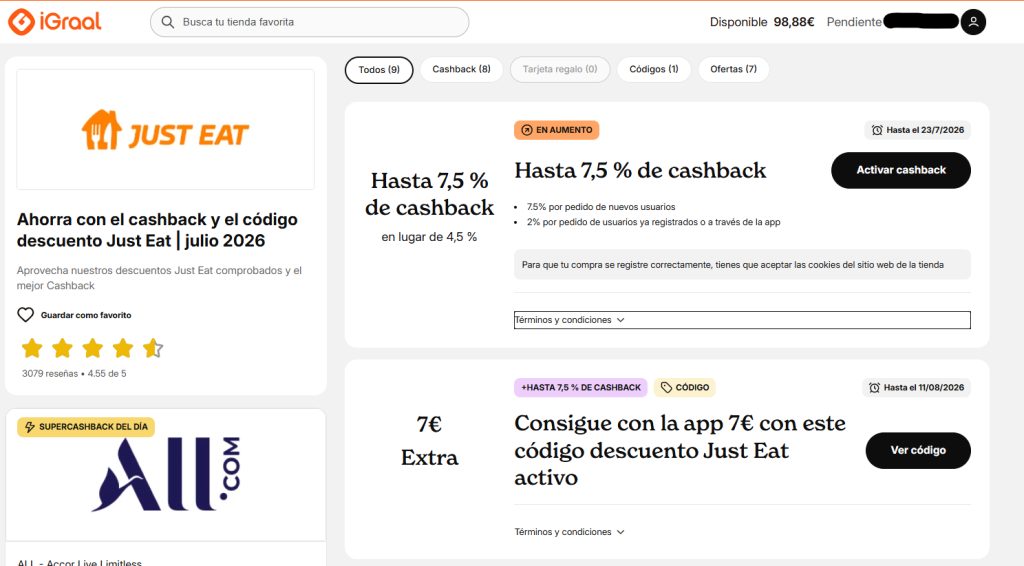The image size is (1024, 566).
Task: Click the half-filled fifth rating star
Action: click(x=153, y=349)
